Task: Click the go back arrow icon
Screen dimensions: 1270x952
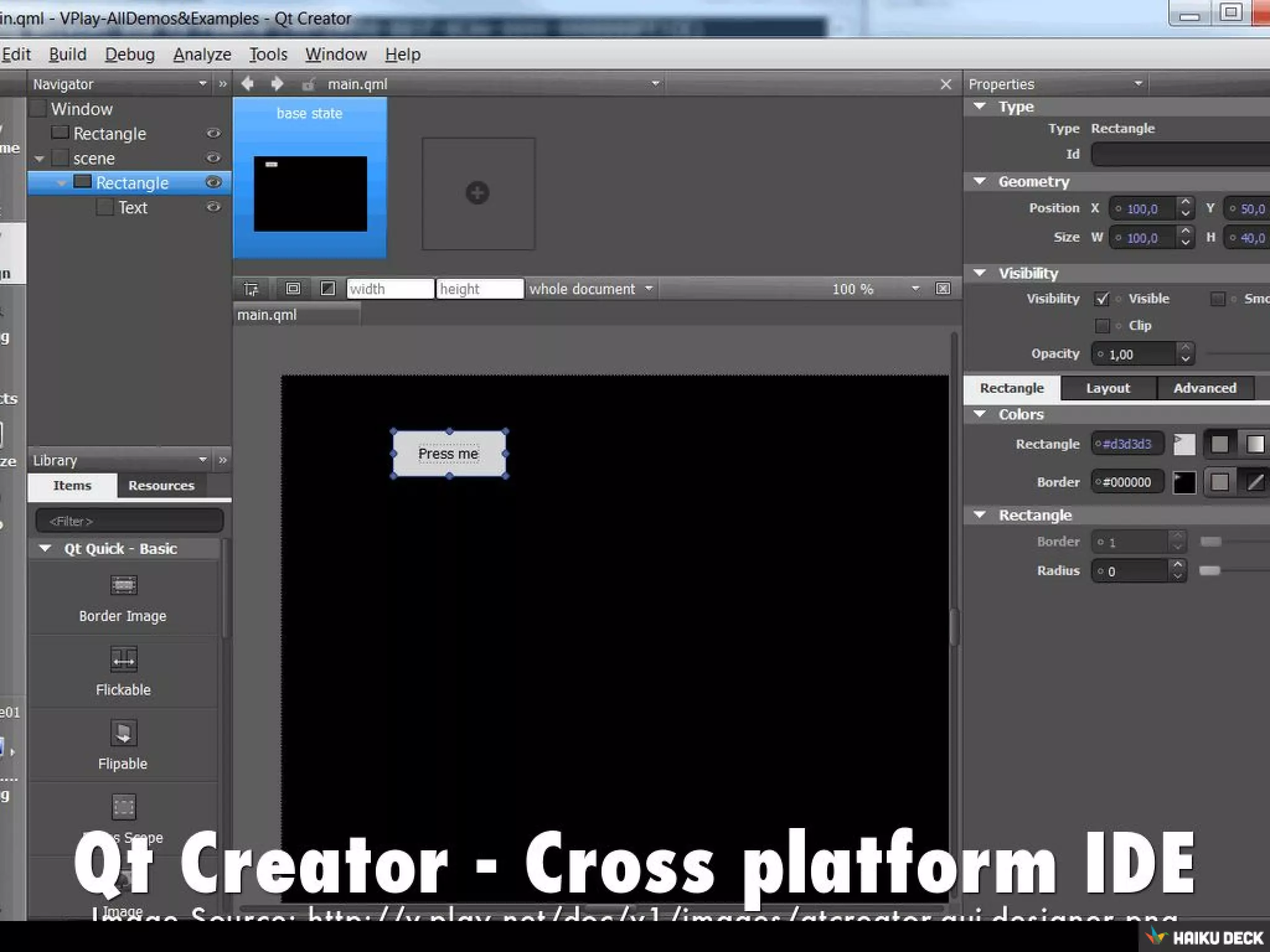Action: point(247,83)
